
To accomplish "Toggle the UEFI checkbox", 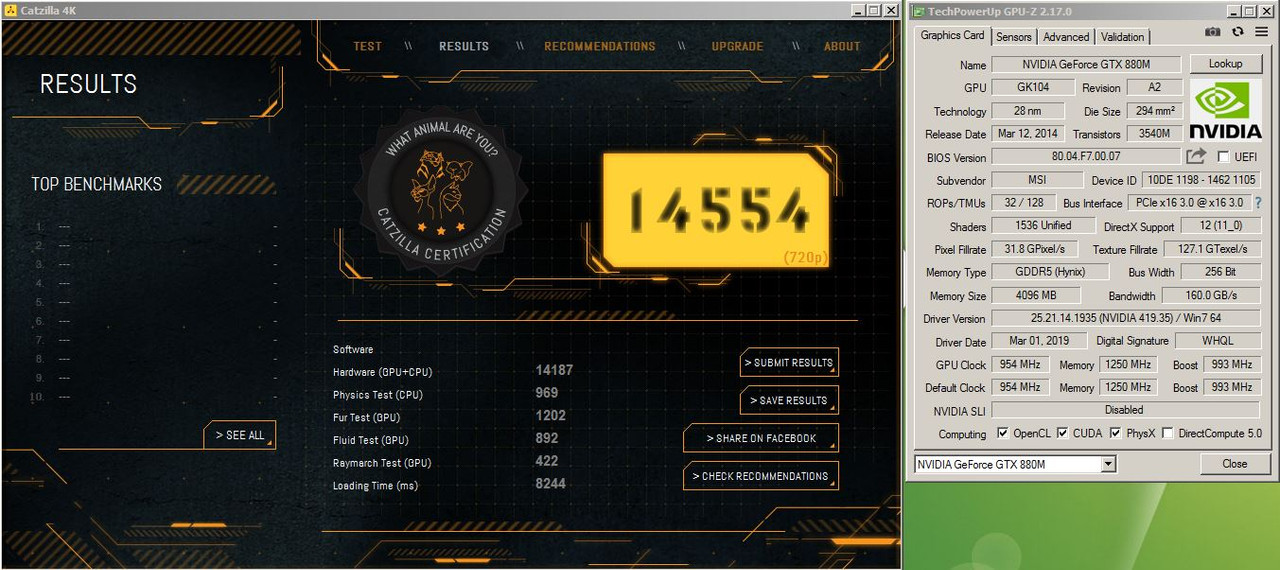I will coord(1223,157).
